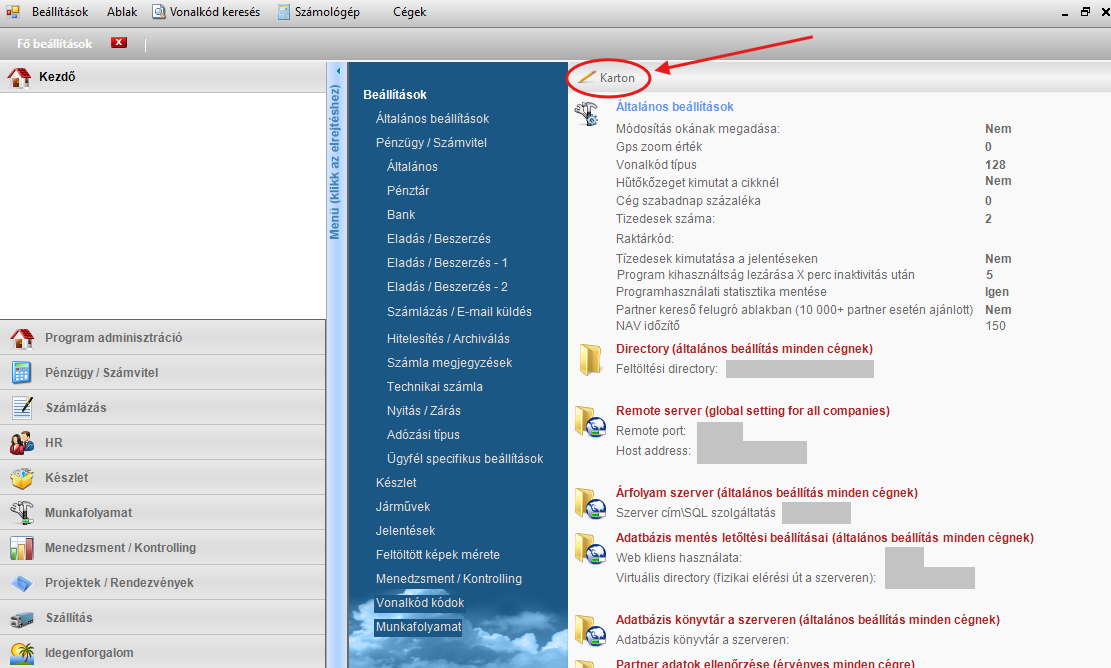Screen dimensions: 1111x668
Task: Click the Kezdő home icon
Action: [20, 78]
